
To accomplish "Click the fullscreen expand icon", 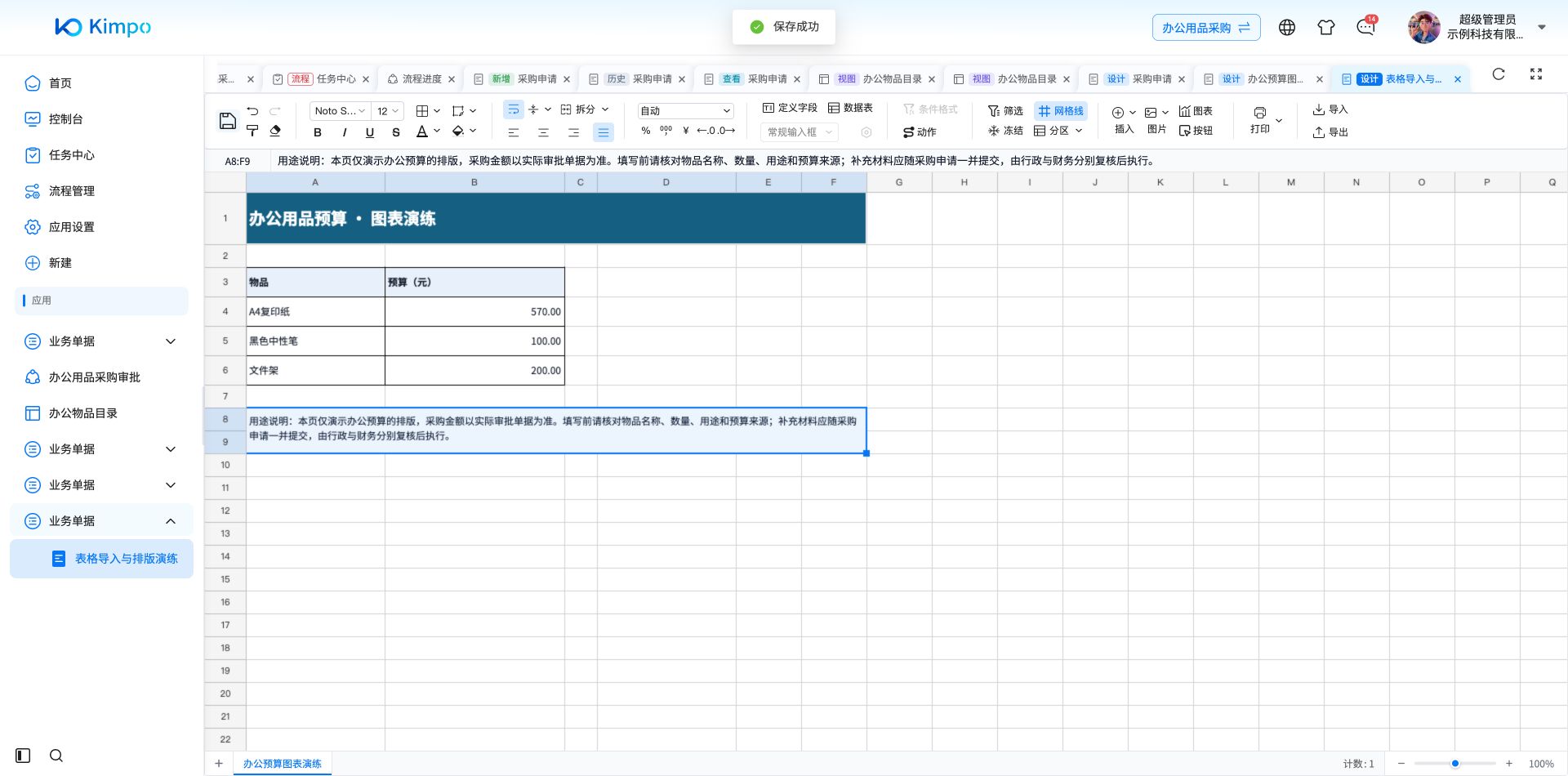I will click(x=1536, y=74).
